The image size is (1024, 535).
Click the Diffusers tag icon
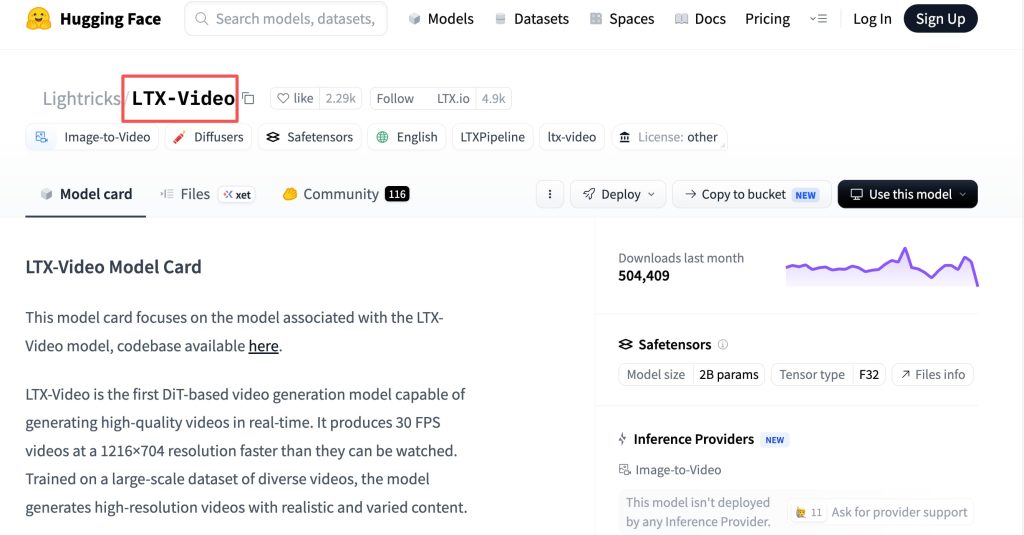tap(179, 137)
